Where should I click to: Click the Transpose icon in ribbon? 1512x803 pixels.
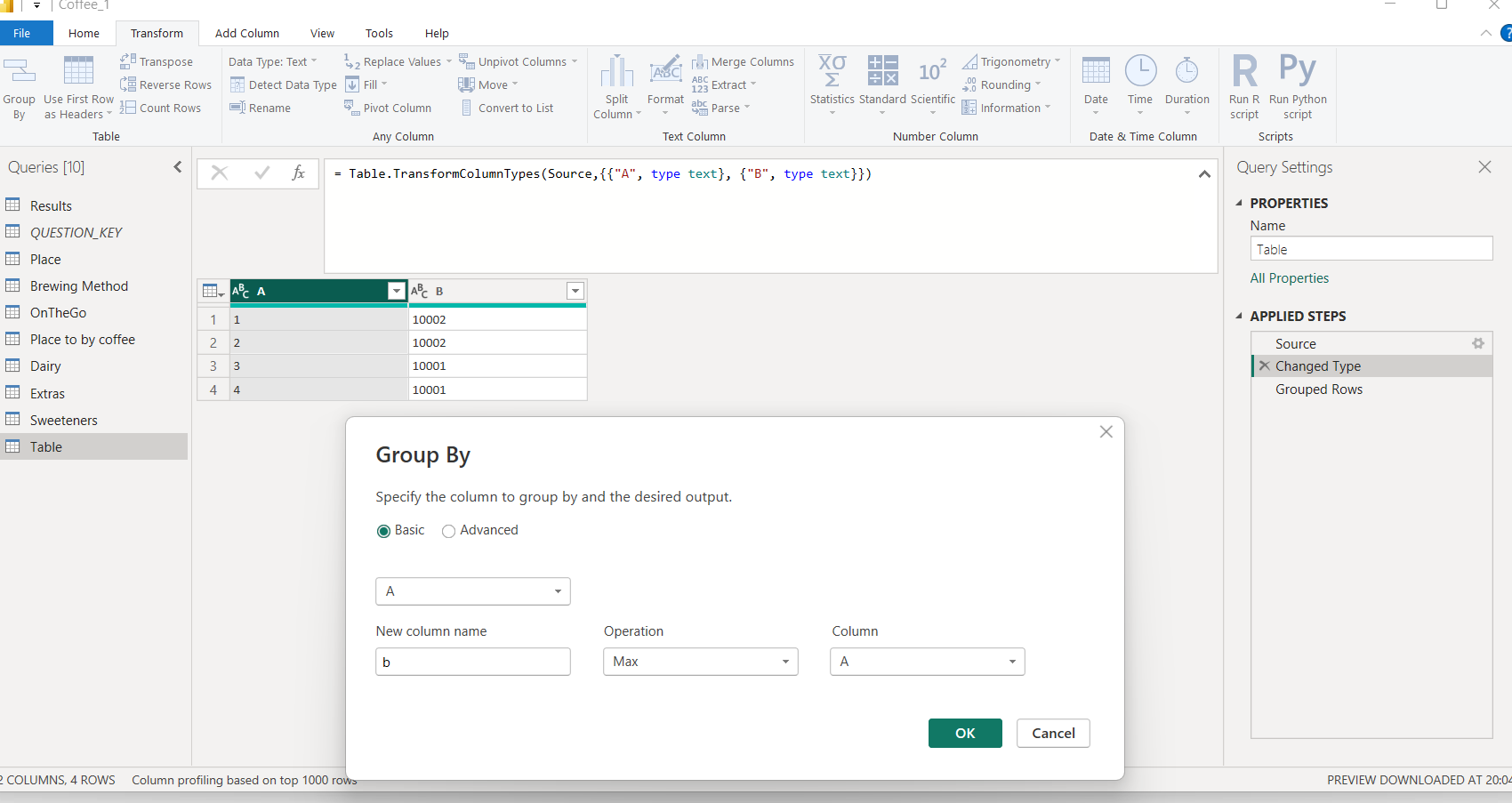128,61
